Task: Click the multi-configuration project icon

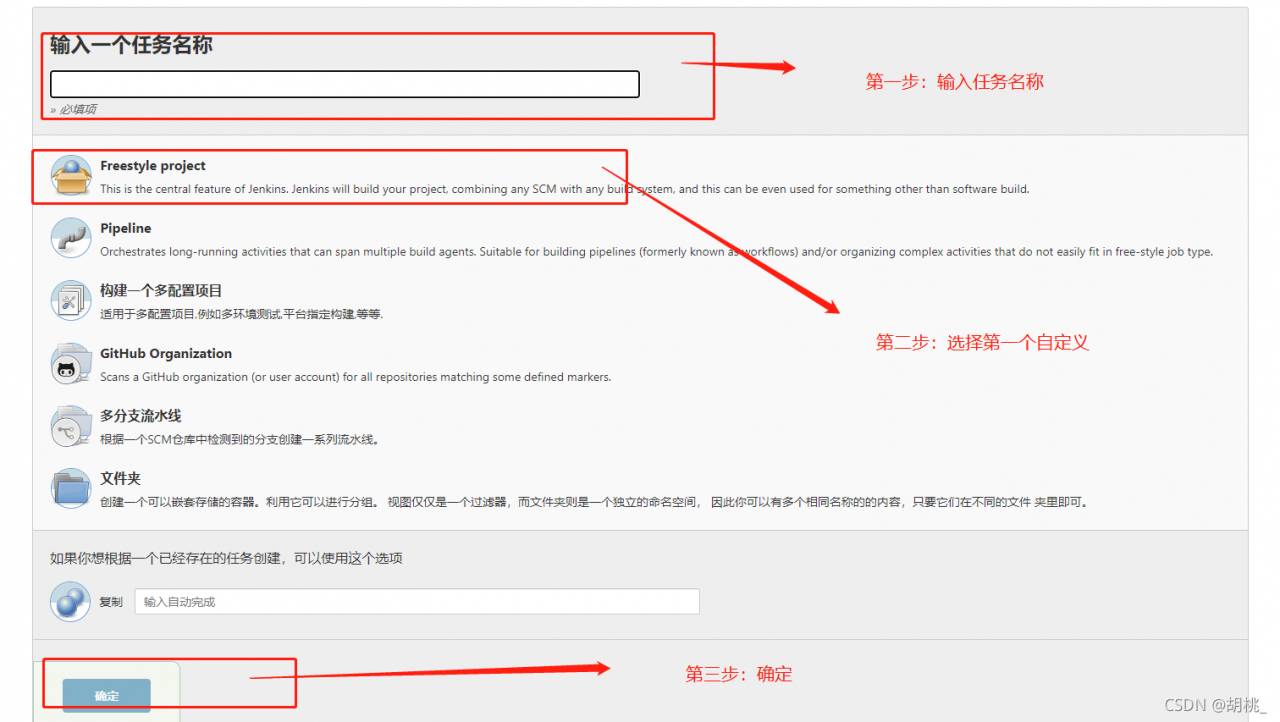Action: (x=71, y=300)
